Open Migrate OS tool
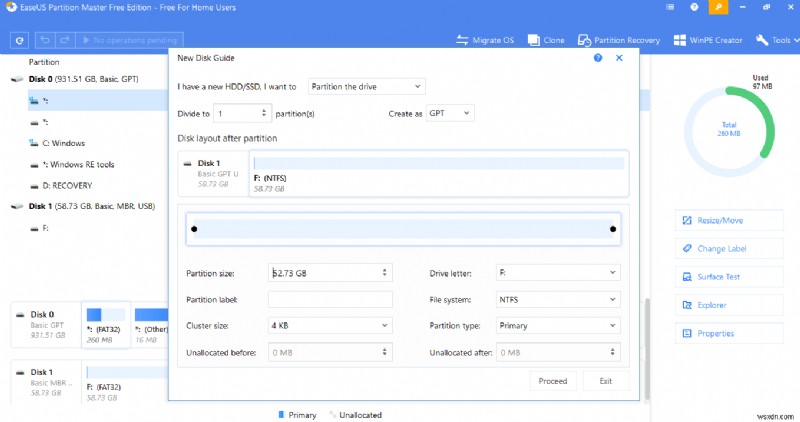This screenshot has width=800, height=422. click(485, 40)
